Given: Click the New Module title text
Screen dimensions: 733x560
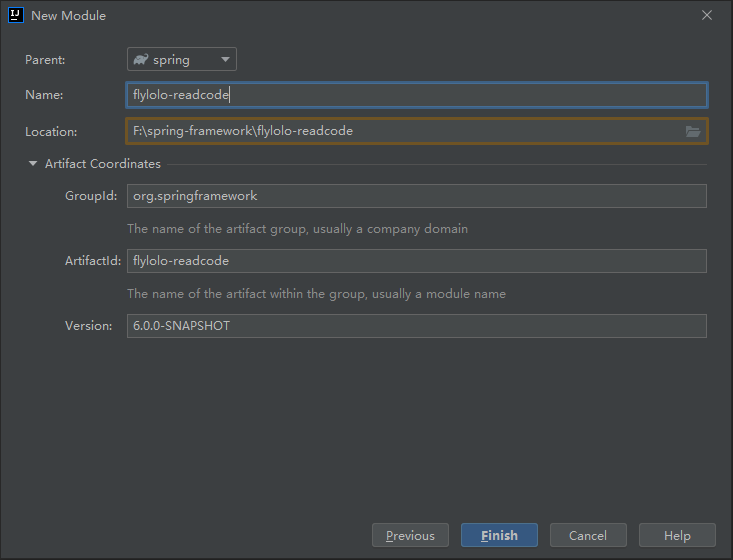Looking at the screenshot, I should (69, 15).
